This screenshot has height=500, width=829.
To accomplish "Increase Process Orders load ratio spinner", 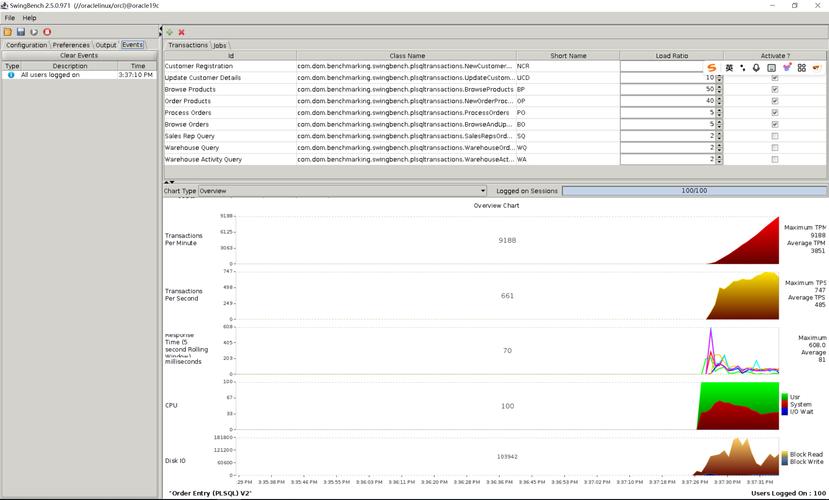I will click(x=719, y=110).
